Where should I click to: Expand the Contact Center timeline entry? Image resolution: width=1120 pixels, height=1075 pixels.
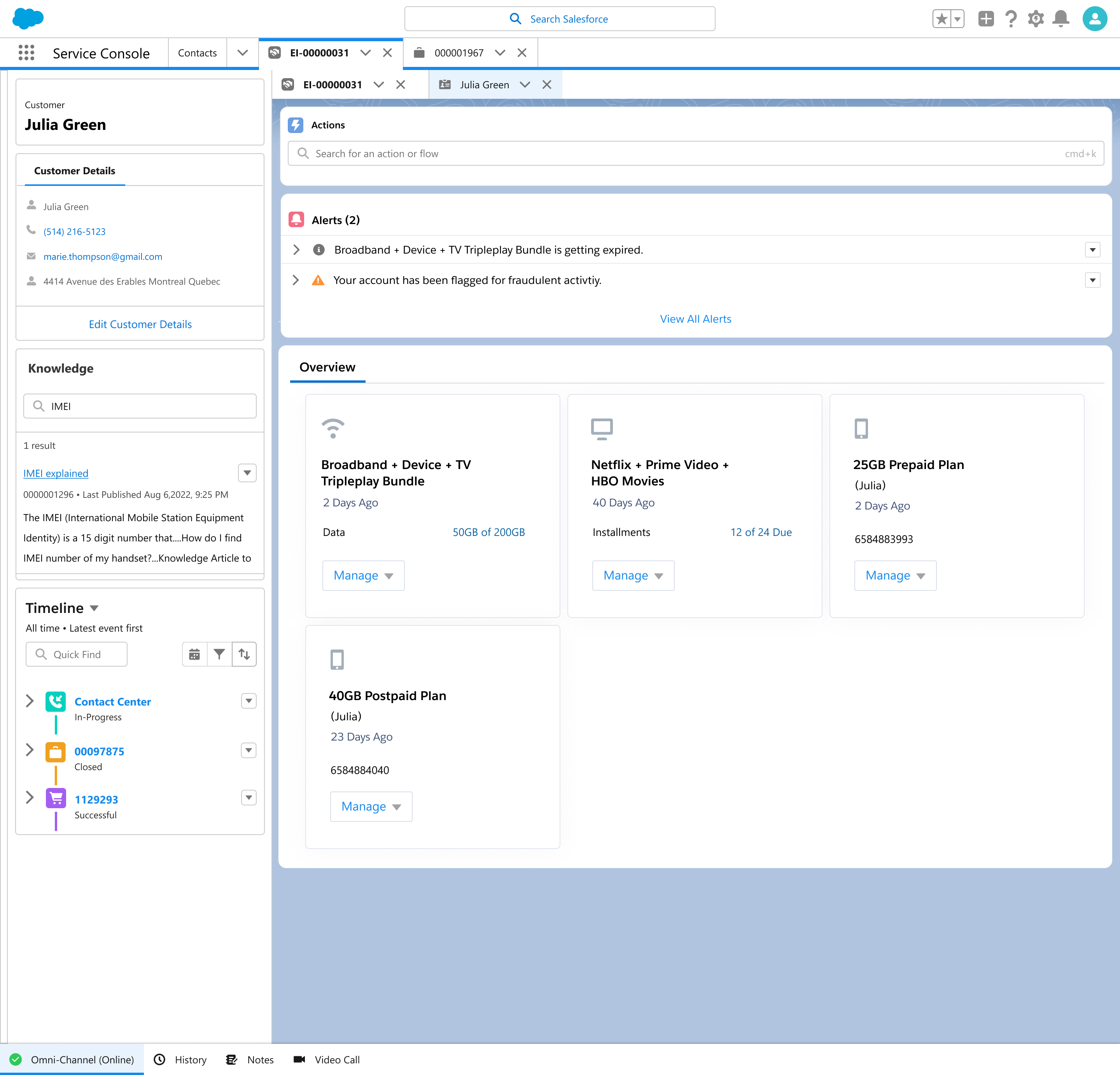click(x=30, y=701)
